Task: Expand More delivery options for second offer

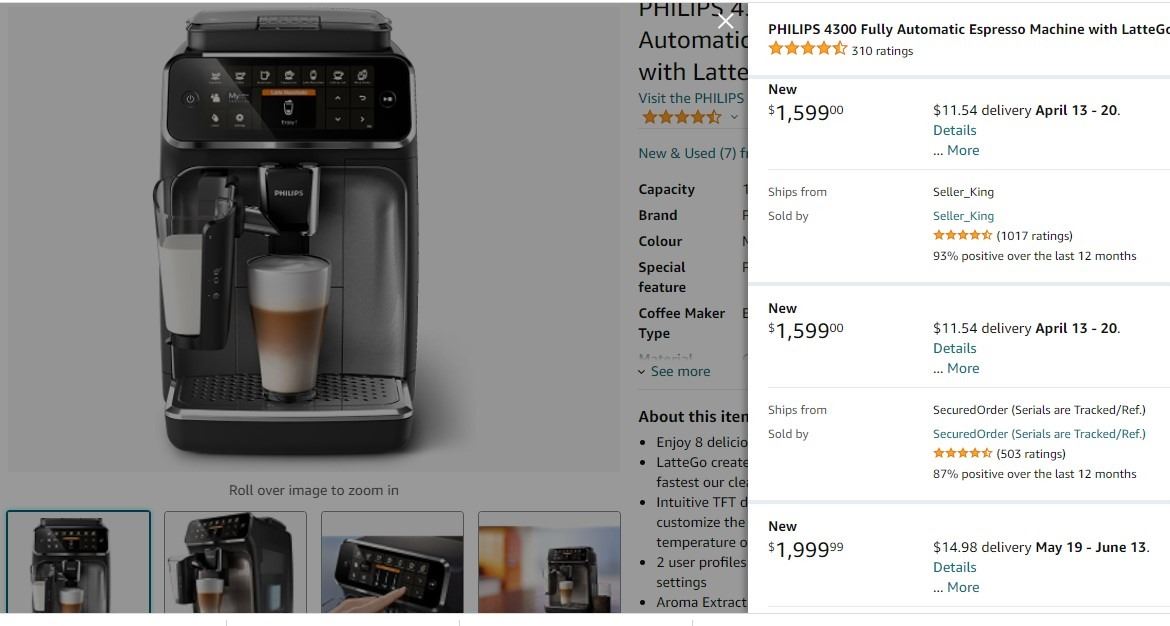Action: click(x=956, y=368)
